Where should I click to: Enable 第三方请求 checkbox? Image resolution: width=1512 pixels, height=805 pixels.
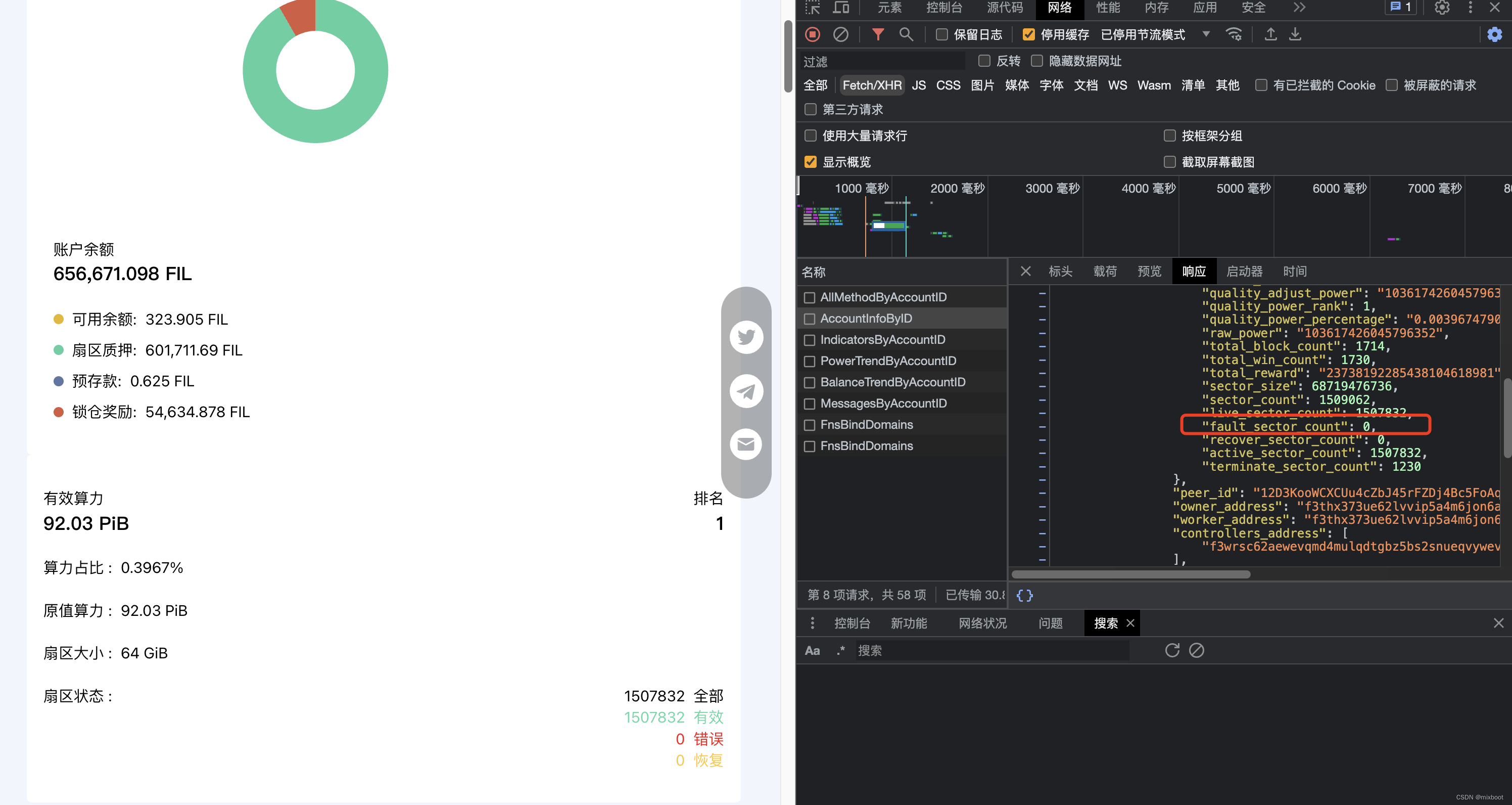point(811,109)
